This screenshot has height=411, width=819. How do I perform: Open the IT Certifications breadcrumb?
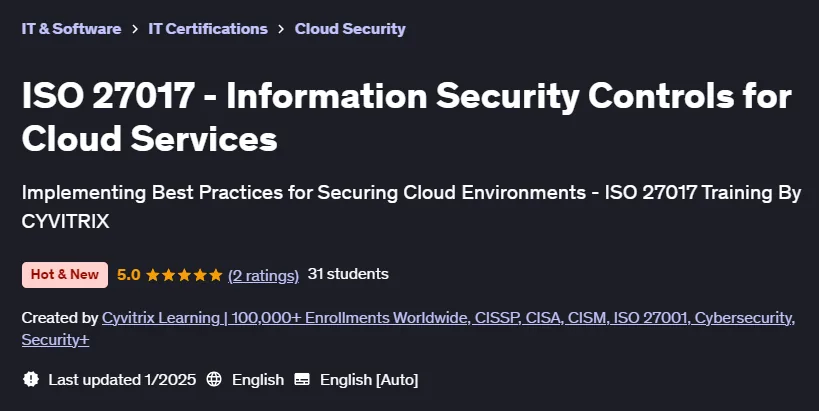point(208,29)
